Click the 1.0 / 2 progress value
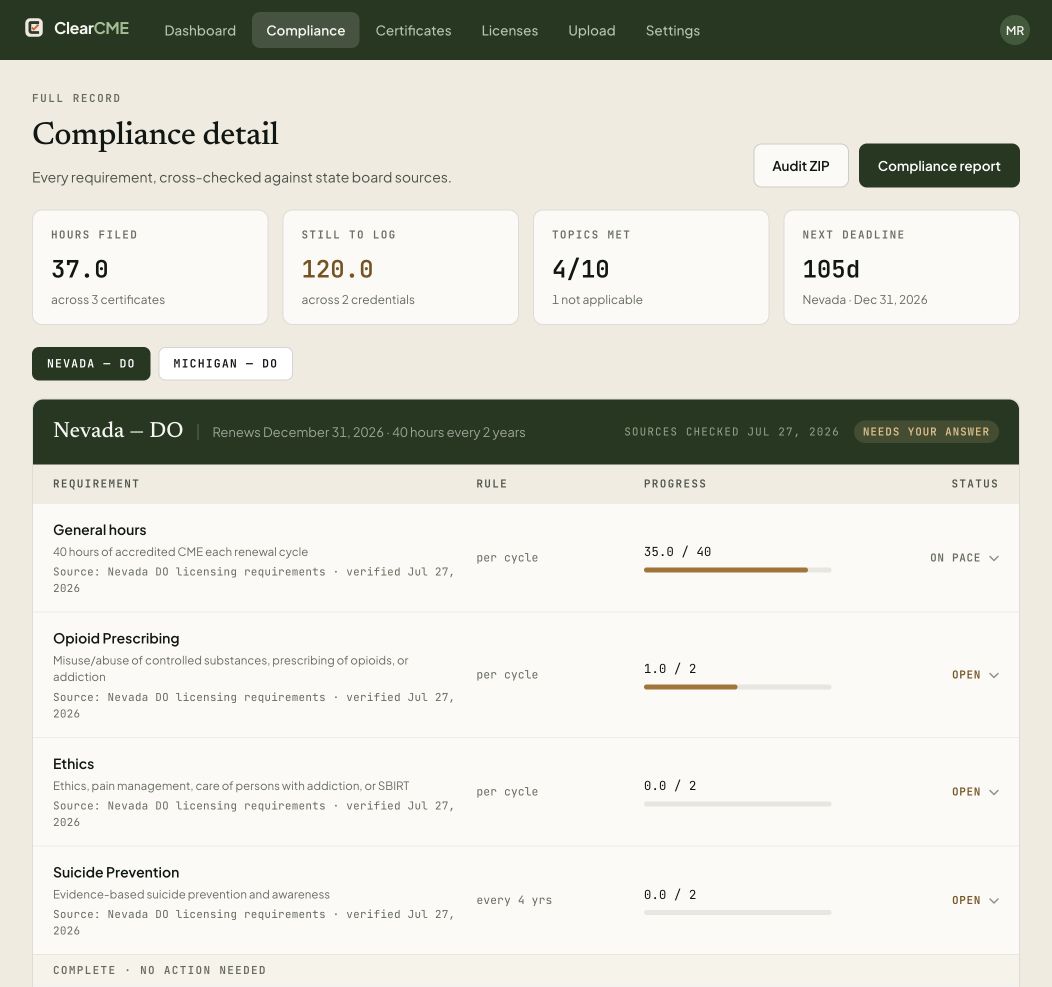1052x987 pixels. pos(670,669)
